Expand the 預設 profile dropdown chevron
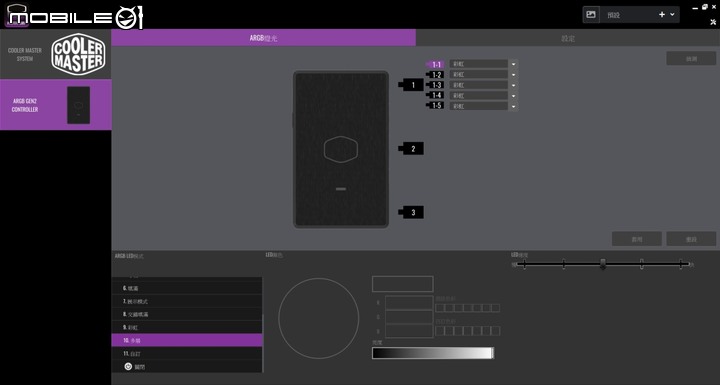720x385 pixels. pyautogui.click(x=672, y=15)
